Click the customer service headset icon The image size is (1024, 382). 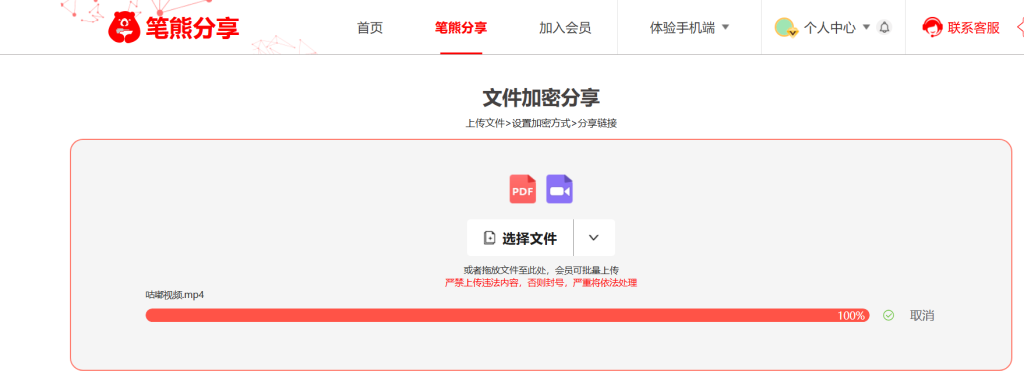tap(932, 27)
